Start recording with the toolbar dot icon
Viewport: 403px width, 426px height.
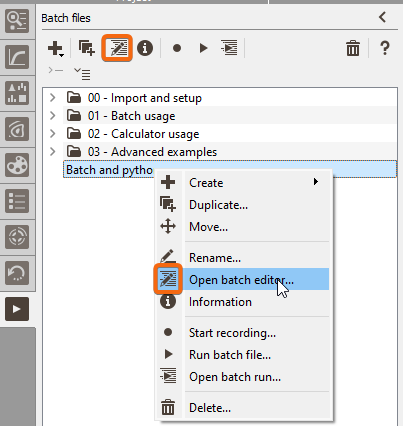pyautogui.click(x=177, y=48)
